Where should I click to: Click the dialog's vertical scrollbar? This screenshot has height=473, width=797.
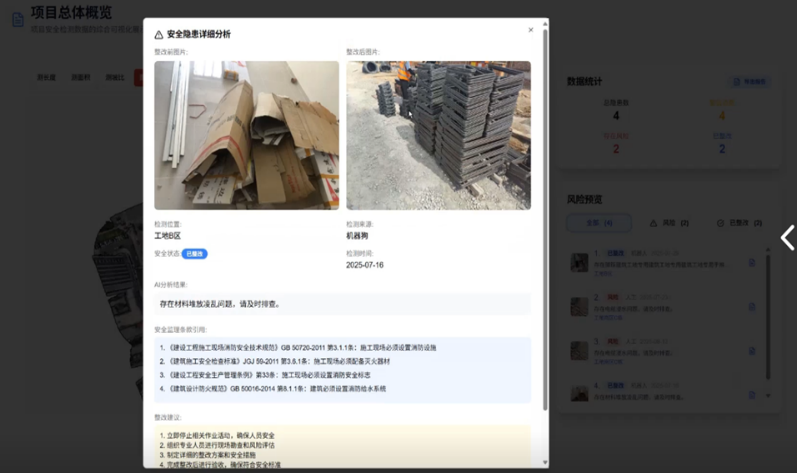click(545, 200)
